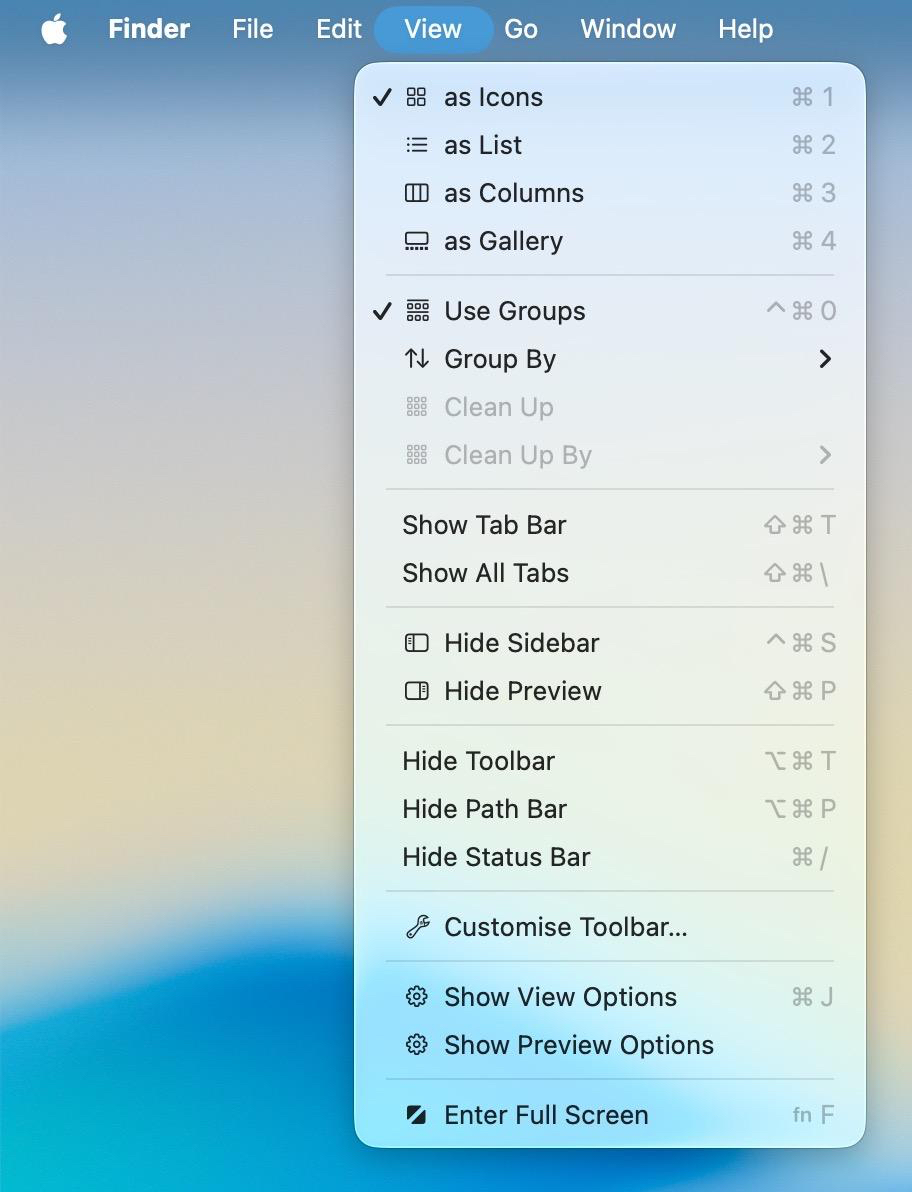Toggle Hide Path Bar option

484,809
